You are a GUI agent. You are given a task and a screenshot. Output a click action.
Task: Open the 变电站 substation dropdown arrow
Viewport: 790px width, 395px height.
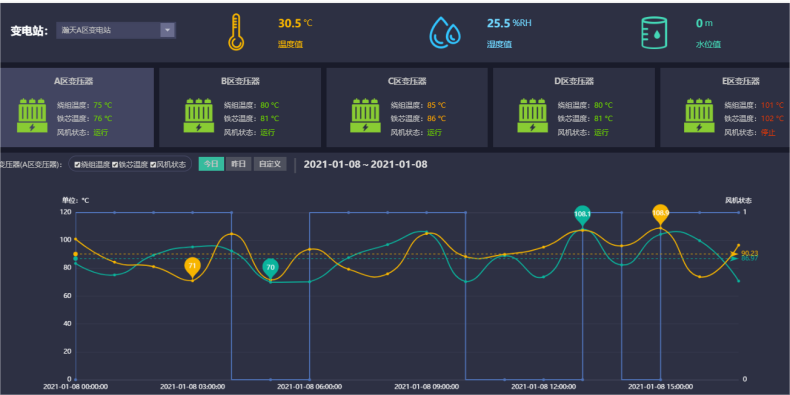tap(168, 30)
